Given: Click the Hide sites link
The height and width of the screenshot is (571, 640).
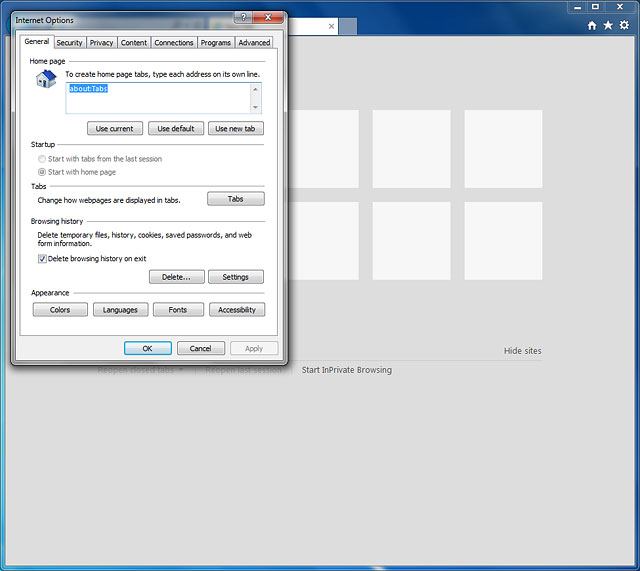Looking at the screenshot, I should pos(522,351).
